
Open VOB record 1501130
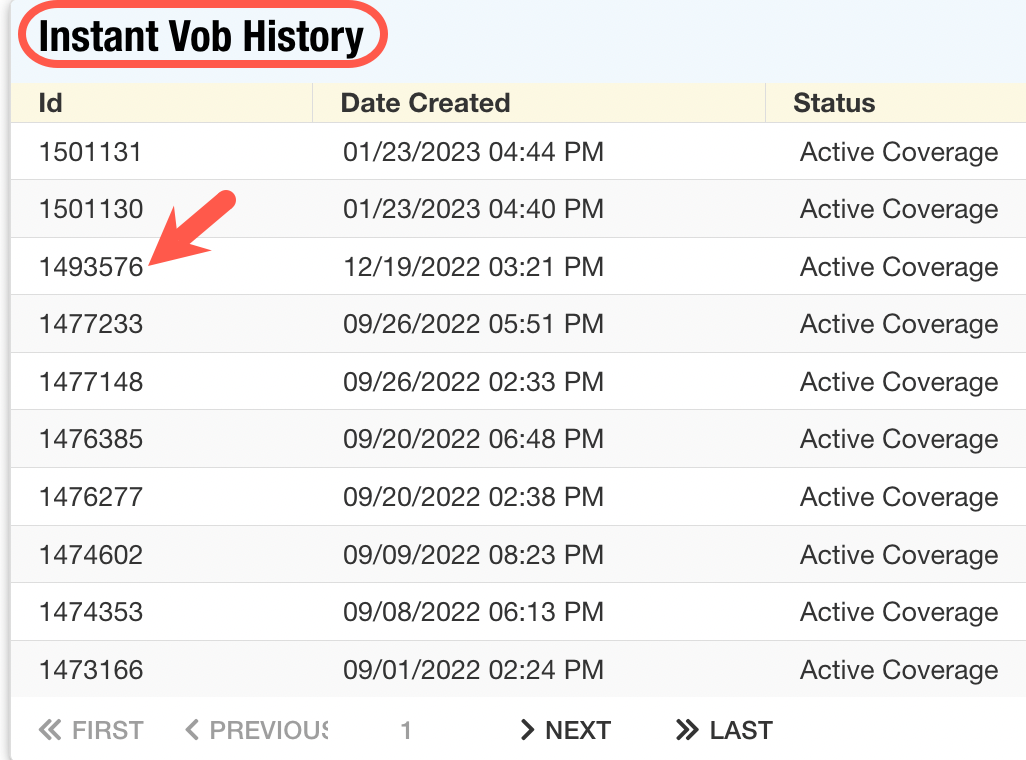tap(91, 210)
